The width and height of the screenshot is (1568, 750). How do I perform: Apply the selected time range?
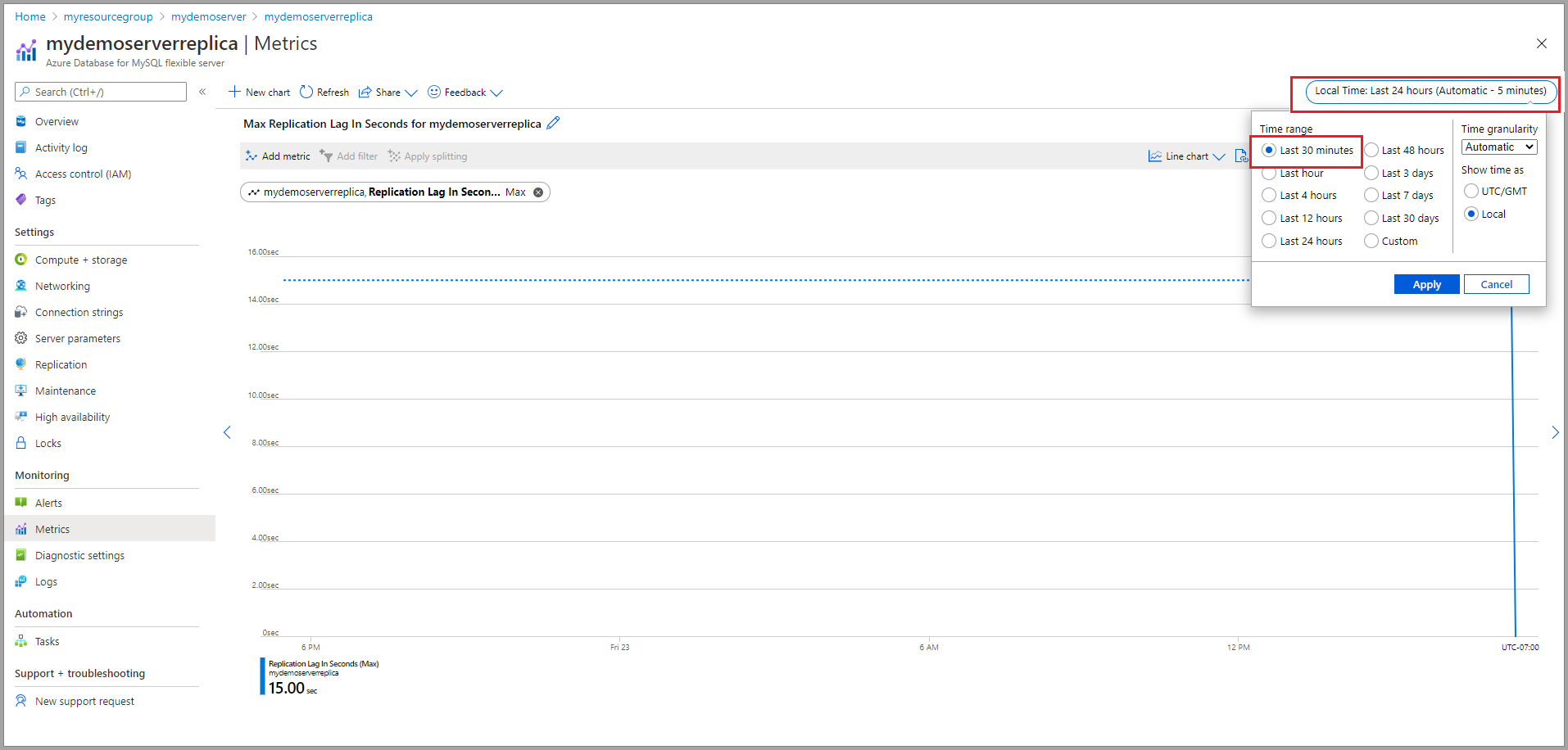[x=1426, y=284]
